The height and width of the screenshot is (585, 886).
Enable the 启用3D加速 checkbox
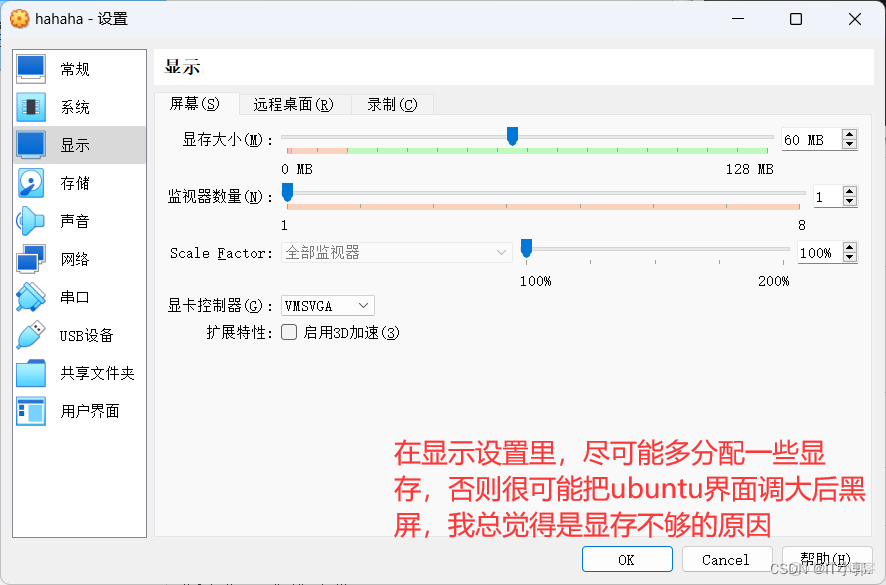click(288, 331)
